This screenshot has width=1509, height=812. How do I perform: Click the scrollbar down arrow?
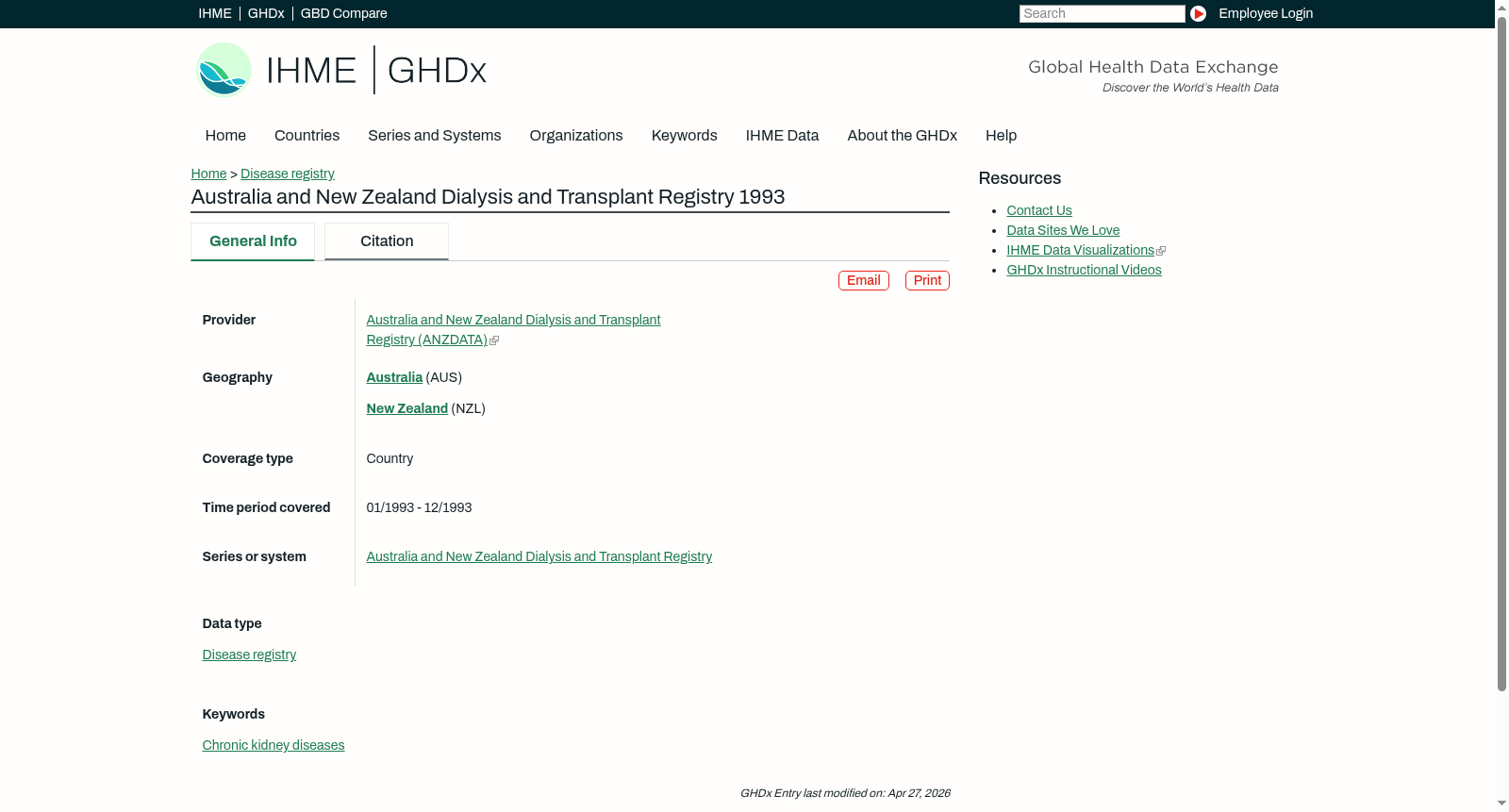pos(1501,804)
